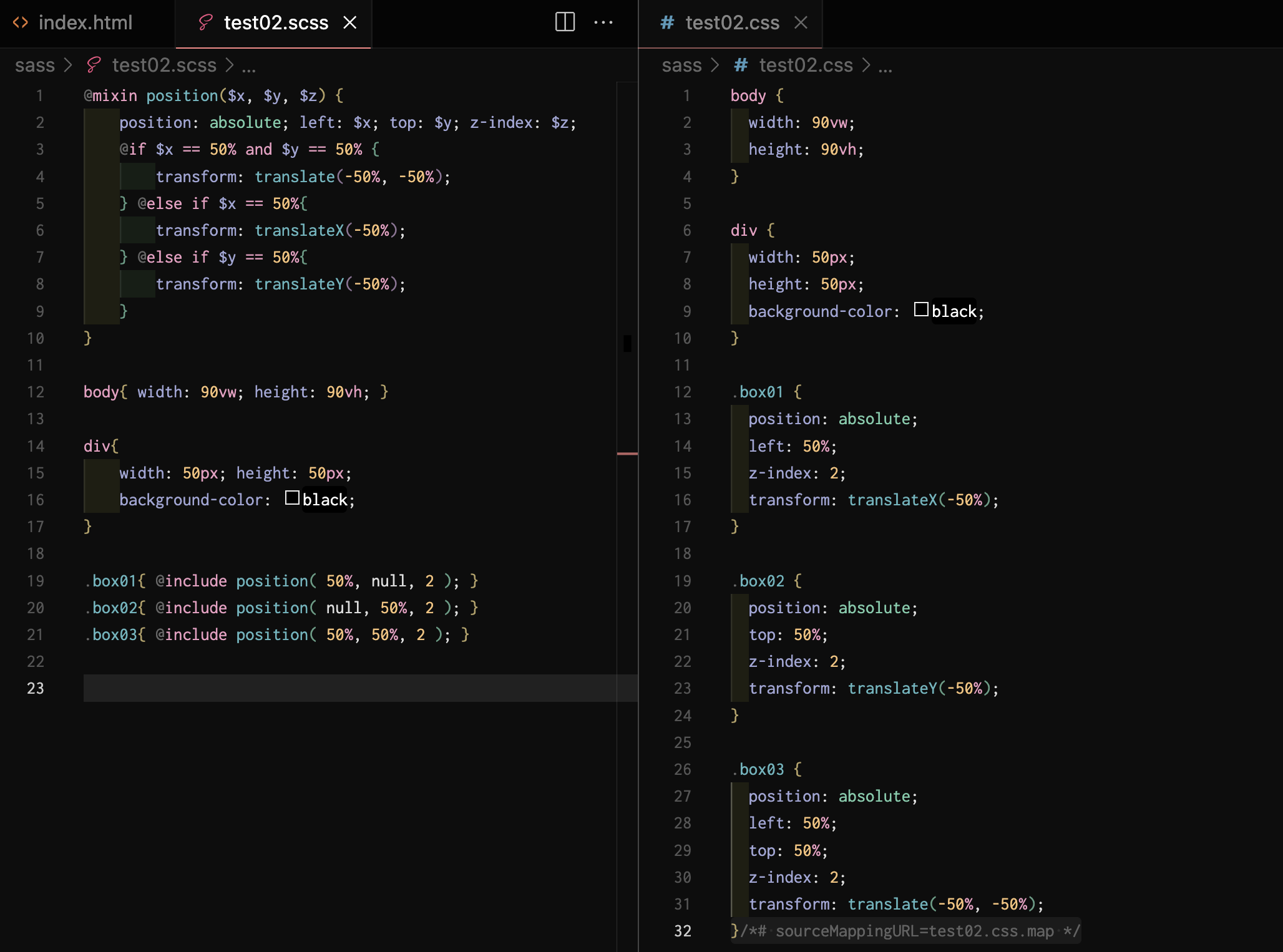Click sass folder in right breadcrumb
The width and height of the screenshot is (1283, 952).
[681, 65]
